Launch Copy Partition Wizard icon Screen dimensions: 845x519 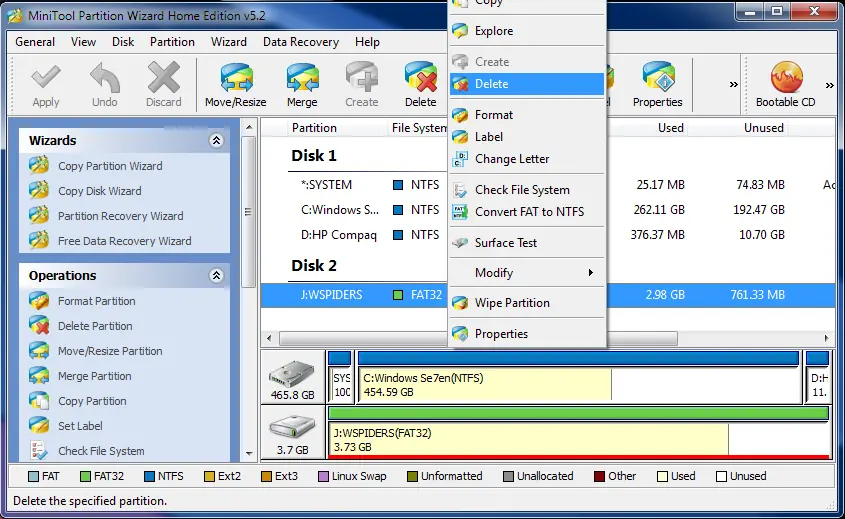point(39,165)
